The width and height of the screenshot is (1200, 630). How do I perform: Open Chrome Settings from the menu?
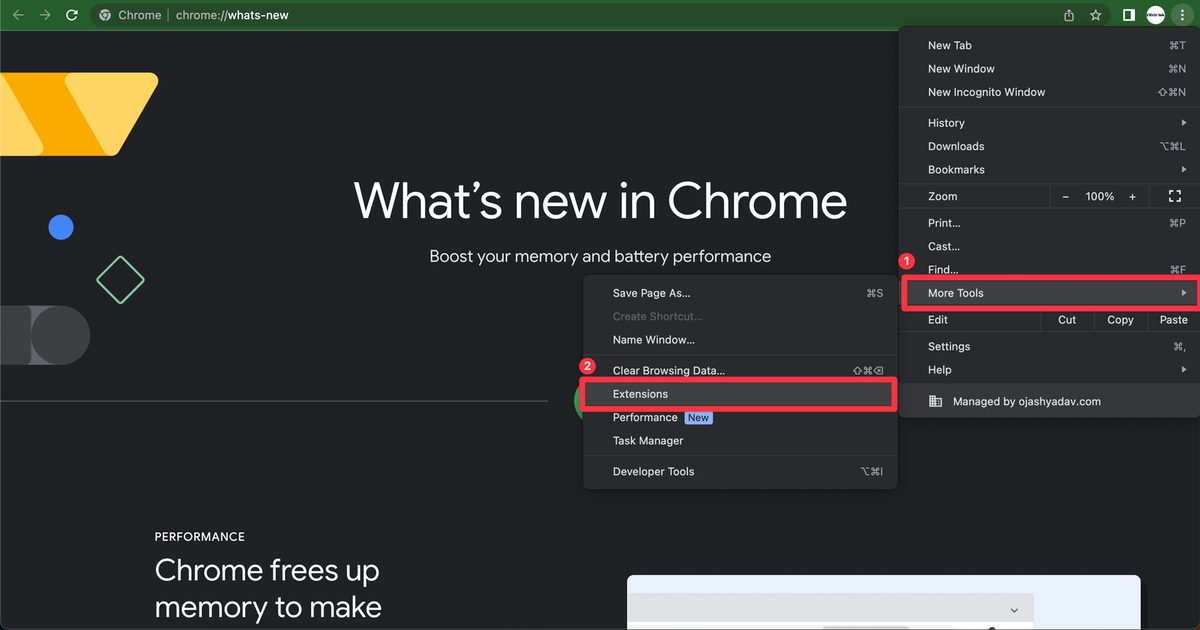click(x=948, y=346)
